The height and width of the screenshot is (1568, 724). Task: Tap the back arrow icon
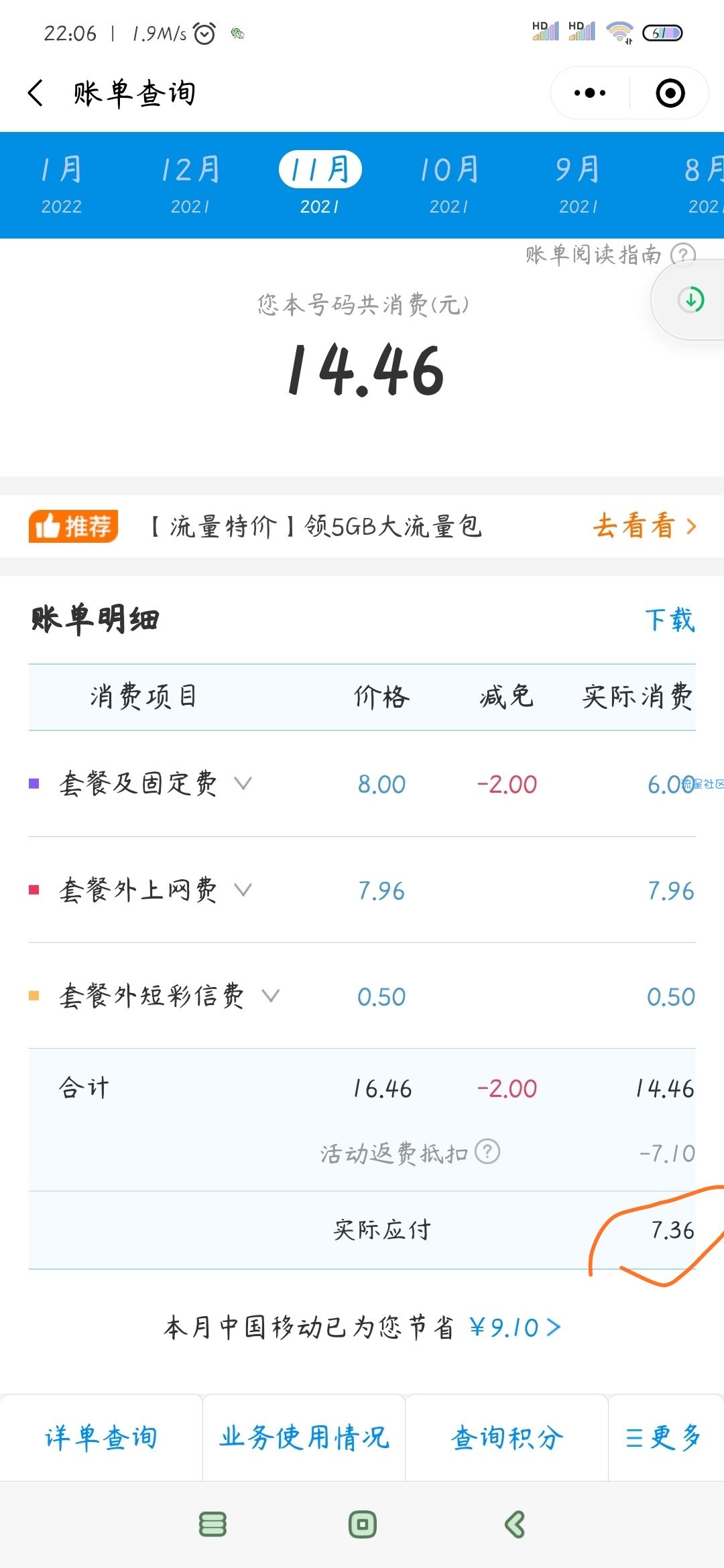(36, 92)
